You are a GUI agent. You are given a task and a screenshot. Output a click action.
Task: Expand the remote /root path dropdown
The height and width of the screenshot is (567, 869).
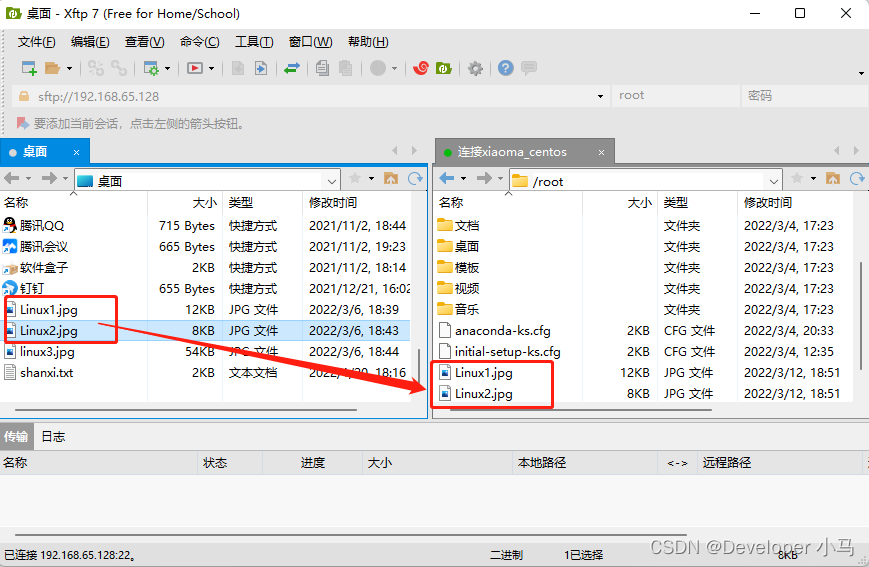click(774, 181)
